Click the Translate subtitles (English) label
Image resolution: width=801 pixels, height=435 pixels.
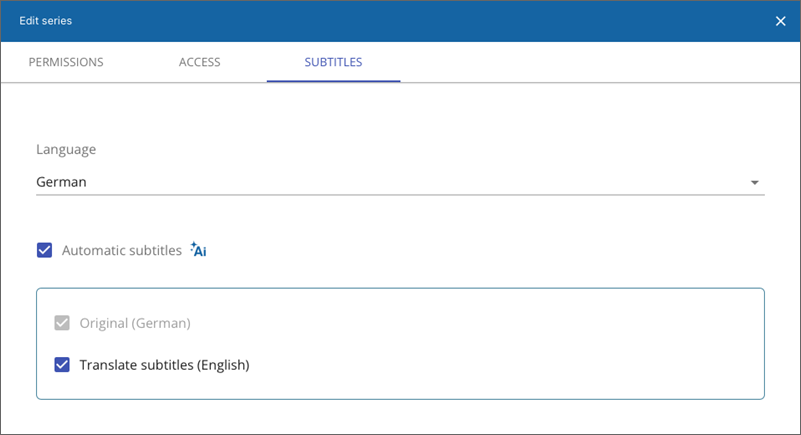click(x=164, y=365)
